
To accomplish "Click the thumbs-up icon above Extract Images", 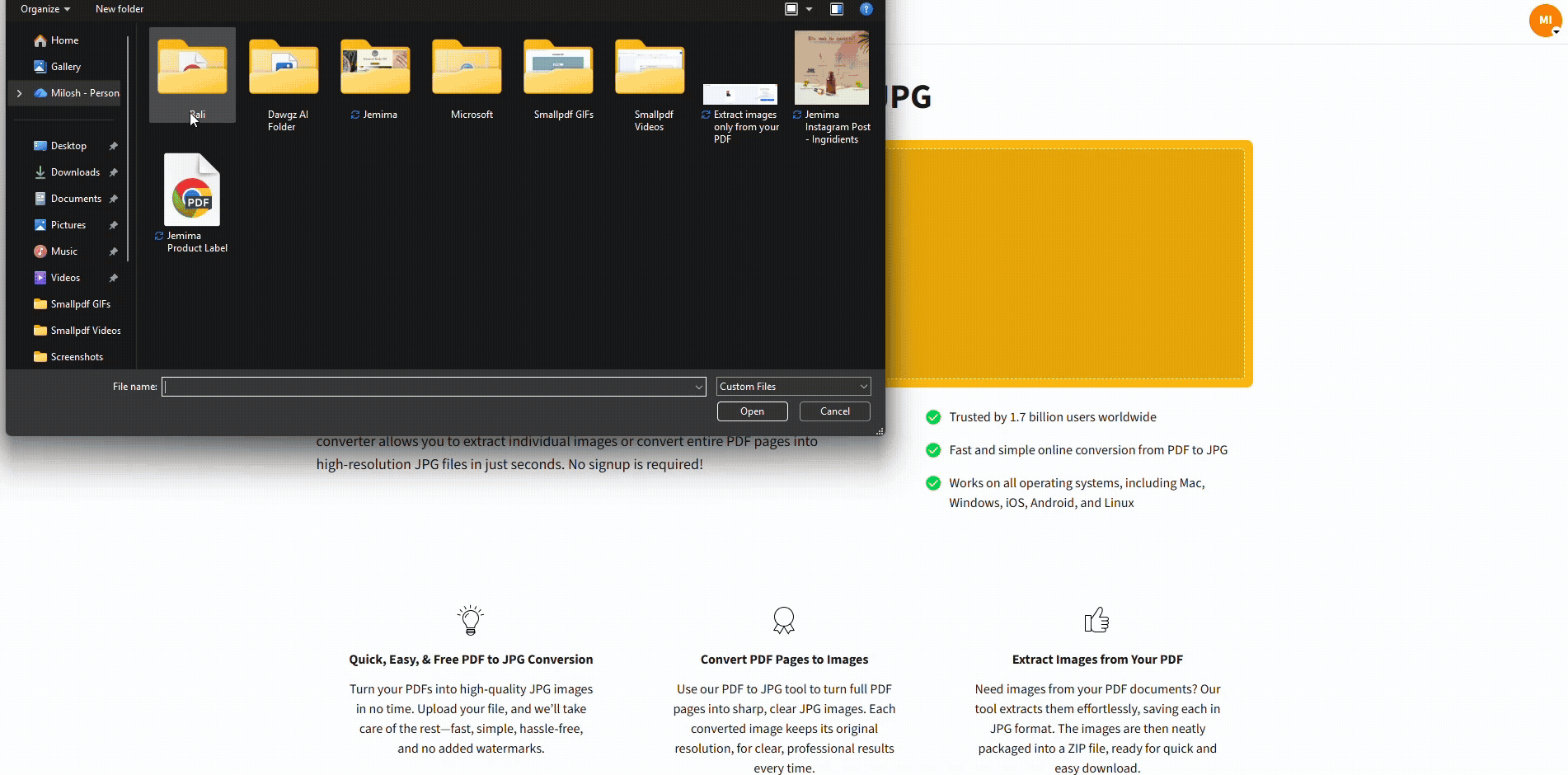I will pyautogui.click(x=1097, y=620).
